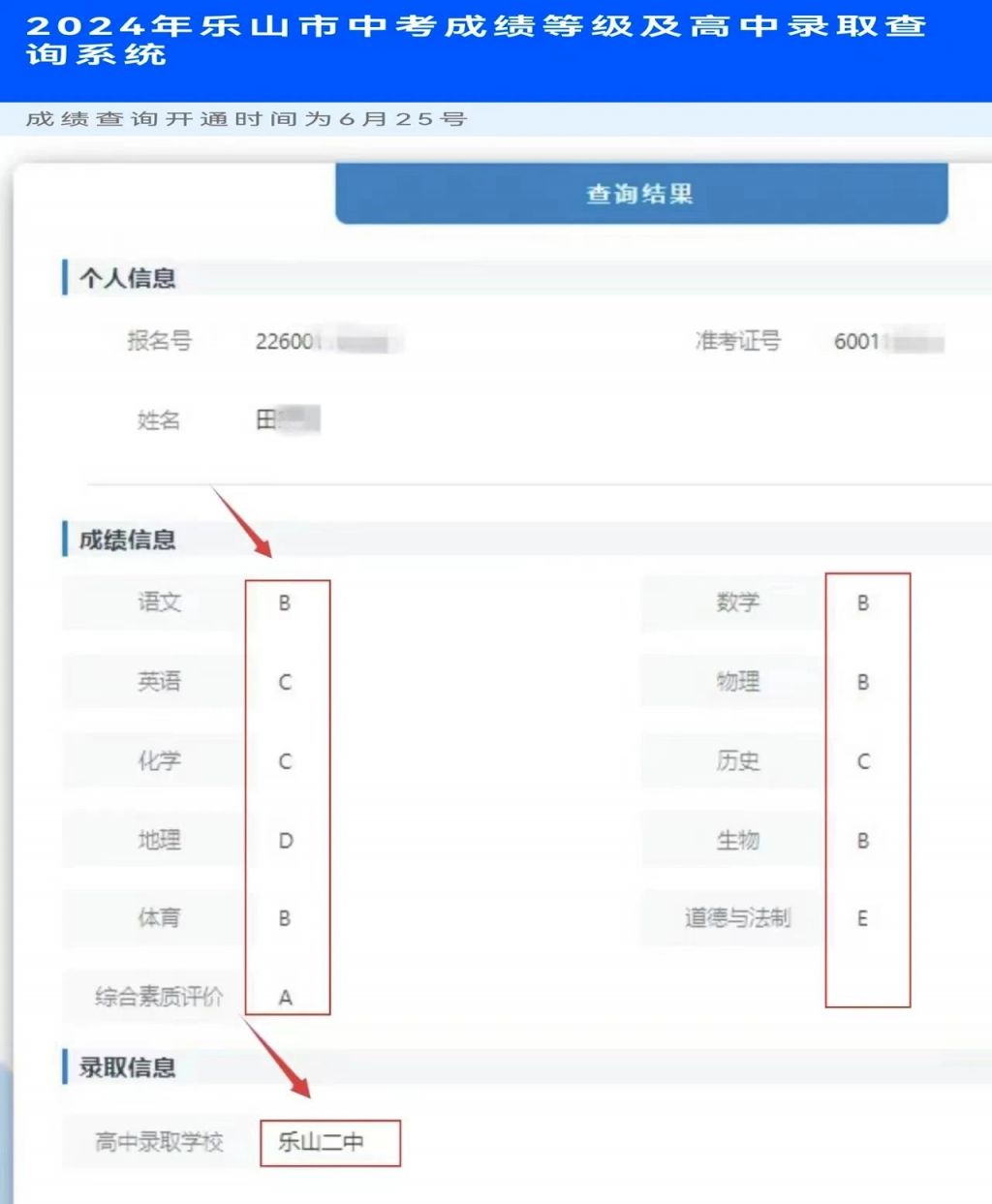Select the 报名号 value field
992x1204 pixels.
click(x=327, y=341)
